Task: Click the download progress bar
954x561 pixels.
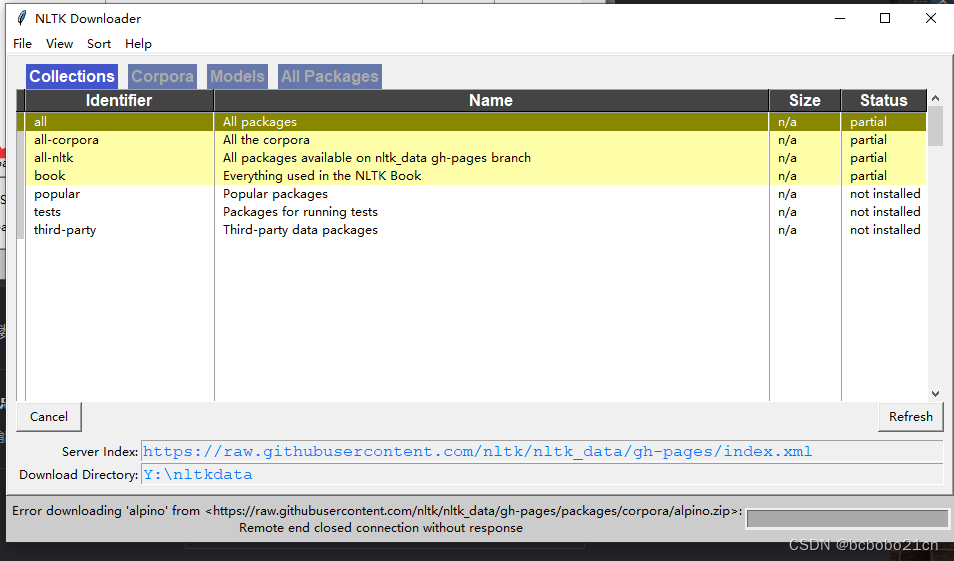Action: point(848,519)
